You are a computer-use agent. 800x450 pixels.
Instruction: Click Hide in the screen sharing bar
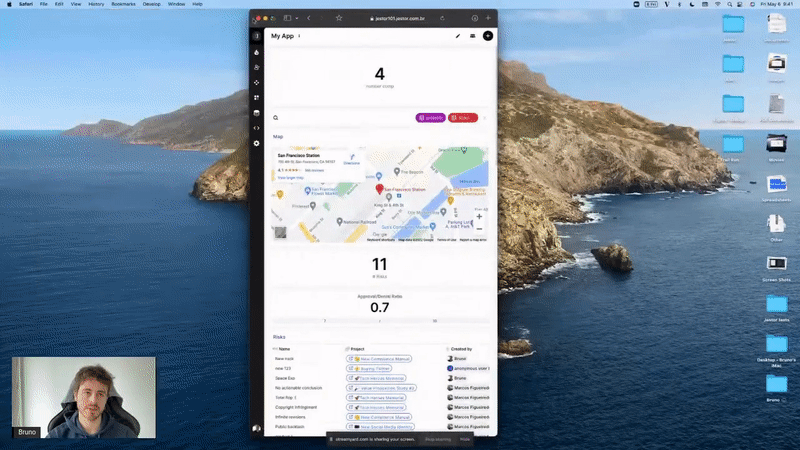click(465, 439)
